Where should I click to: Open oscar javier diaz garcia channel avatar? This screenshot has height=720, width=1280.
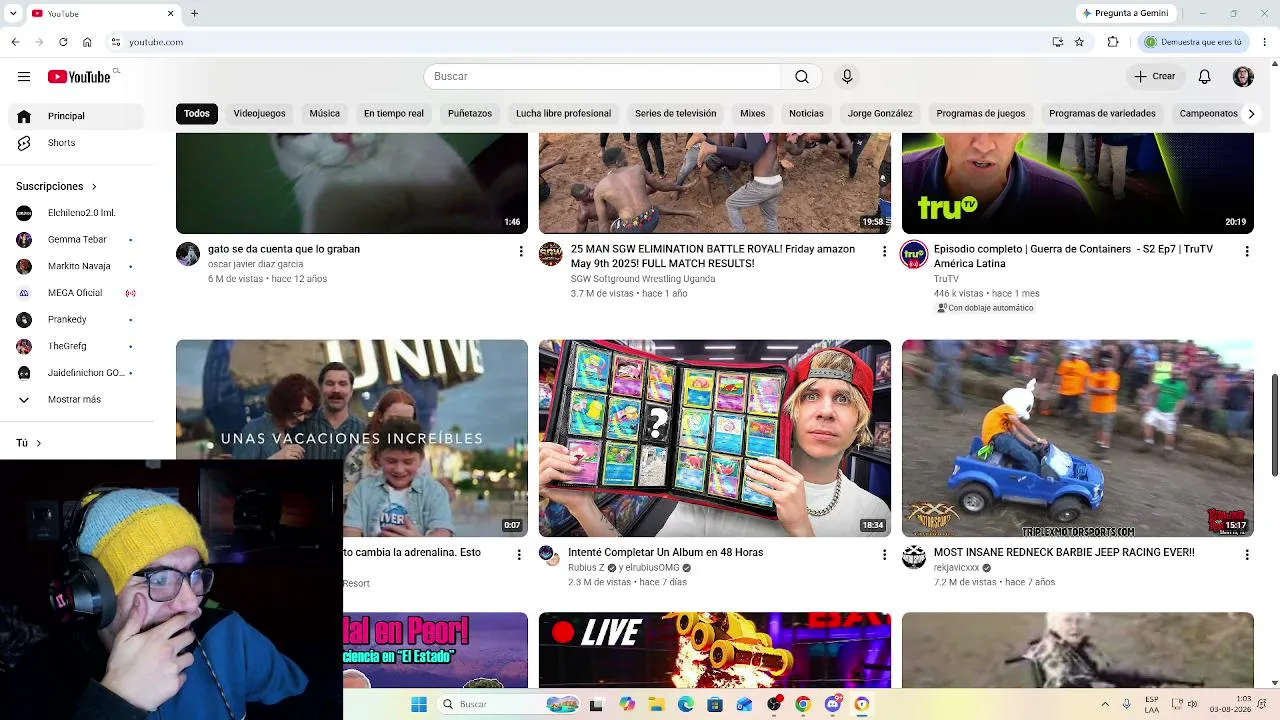tap(188, 254)
